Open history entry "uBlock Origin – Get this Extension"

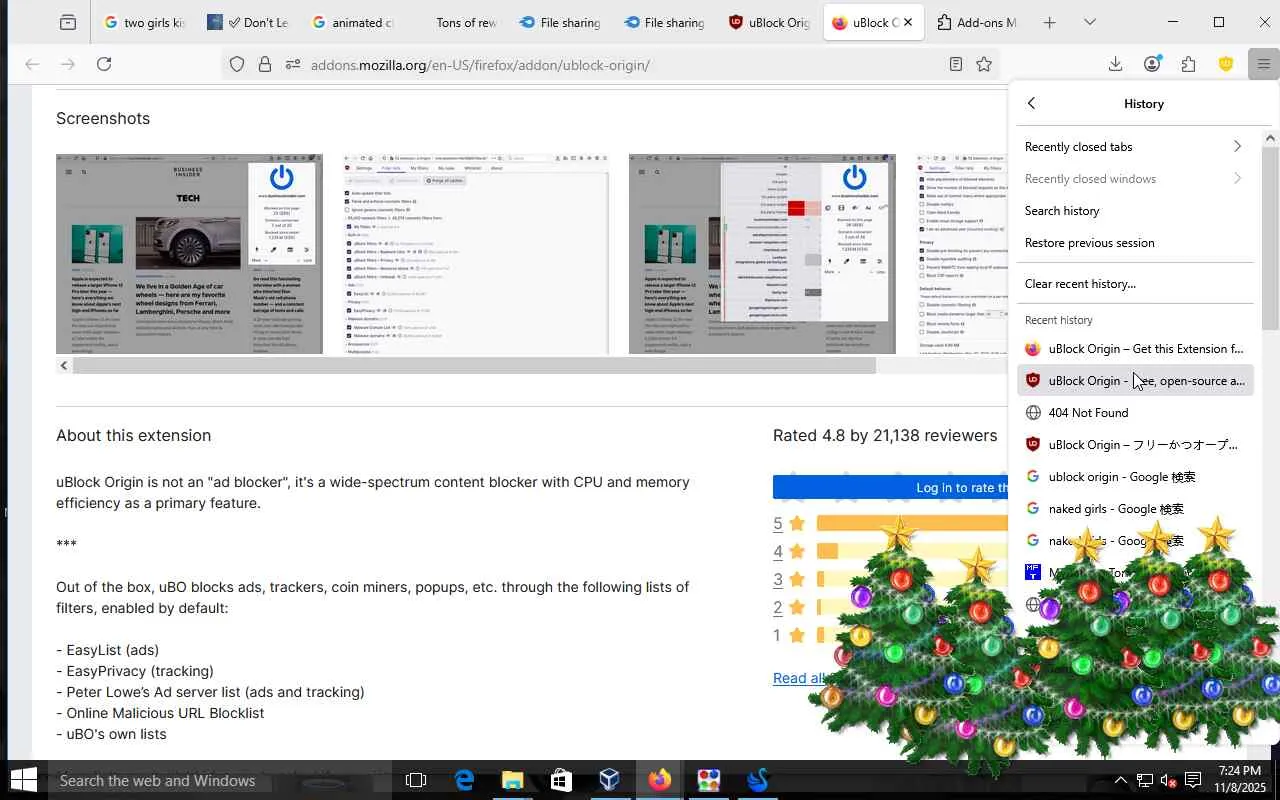pyautogui.click(x=1135, y=349)
